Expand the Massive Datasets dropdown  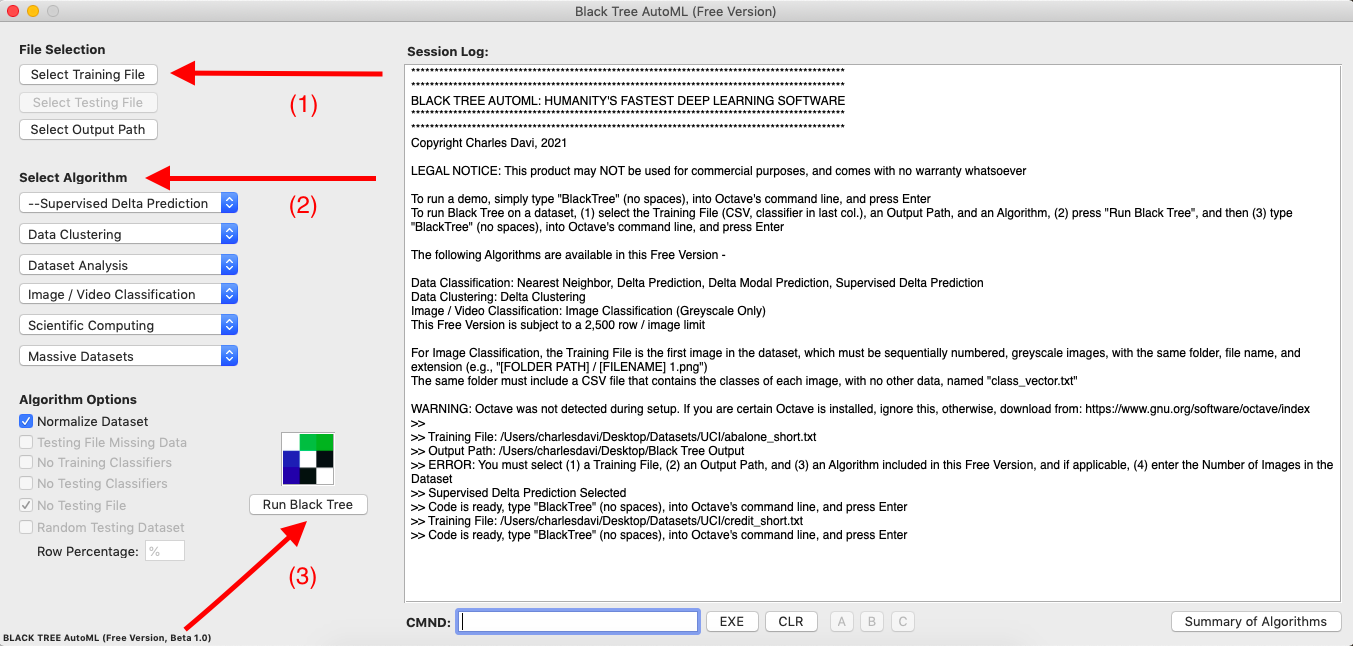(128, 356)
